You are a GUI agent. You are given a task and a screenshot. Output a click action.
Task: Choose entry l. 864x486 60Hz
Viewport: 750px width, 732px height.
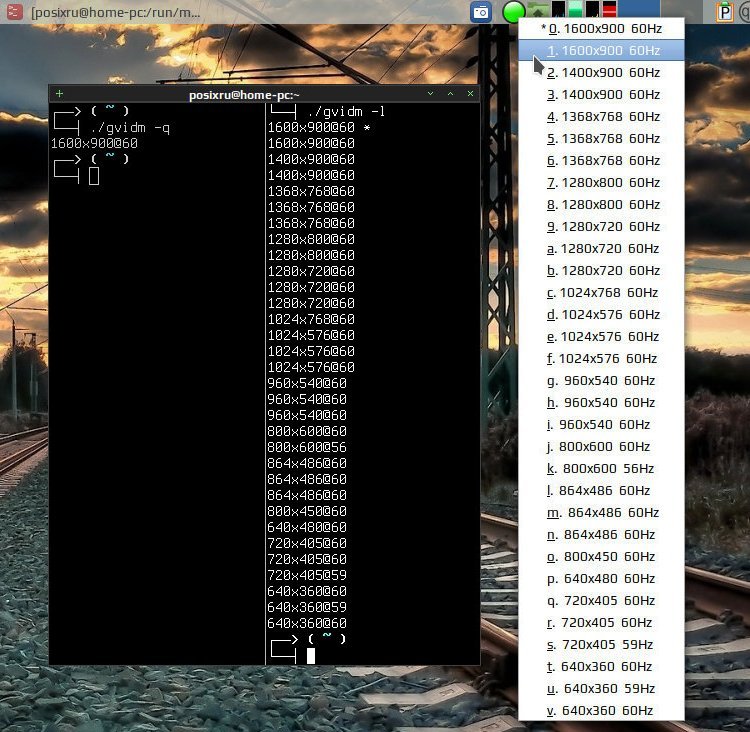pos(601,490)
